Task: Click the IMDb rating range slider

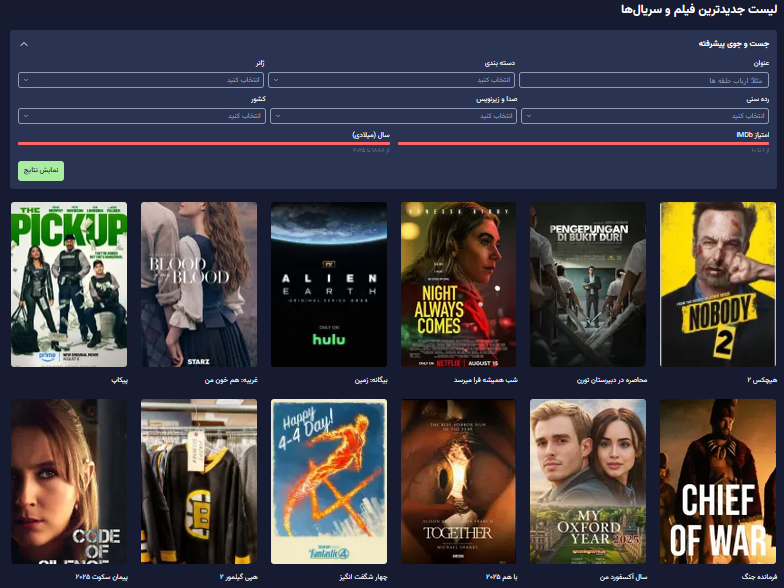Action: click(584, 144)
